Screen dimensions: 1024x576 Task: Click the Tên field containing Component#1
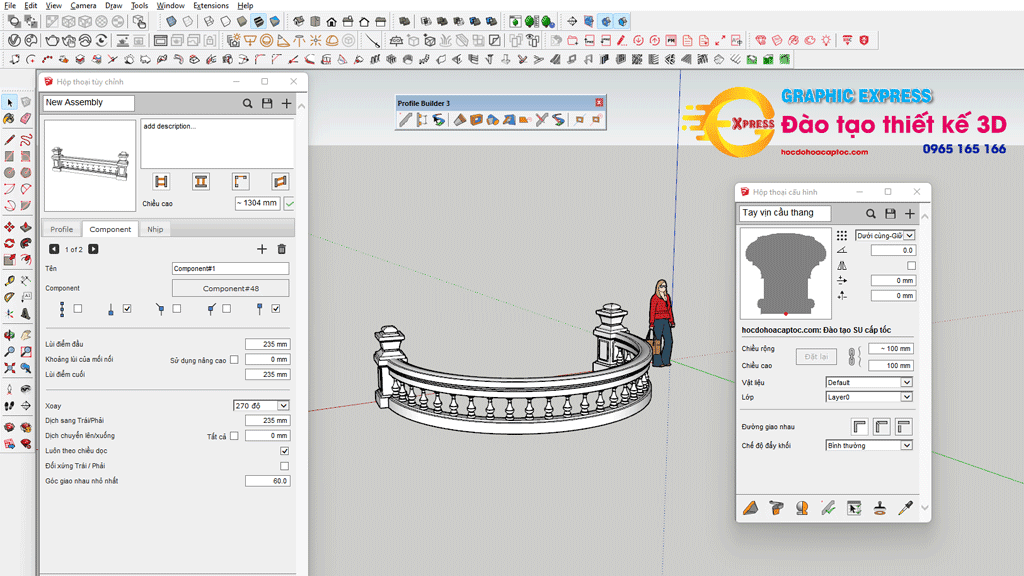[230, 269]
